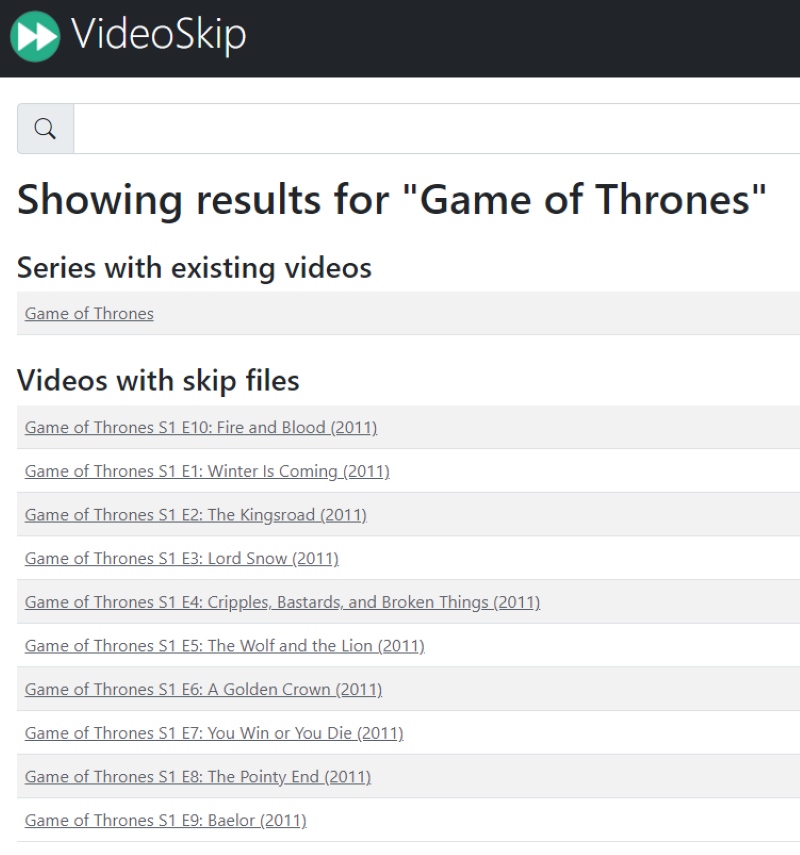The height and width of the screenshot is (855, 800).
Task: Select S1 E8: The Pointy End
Action: click(197, 776)
